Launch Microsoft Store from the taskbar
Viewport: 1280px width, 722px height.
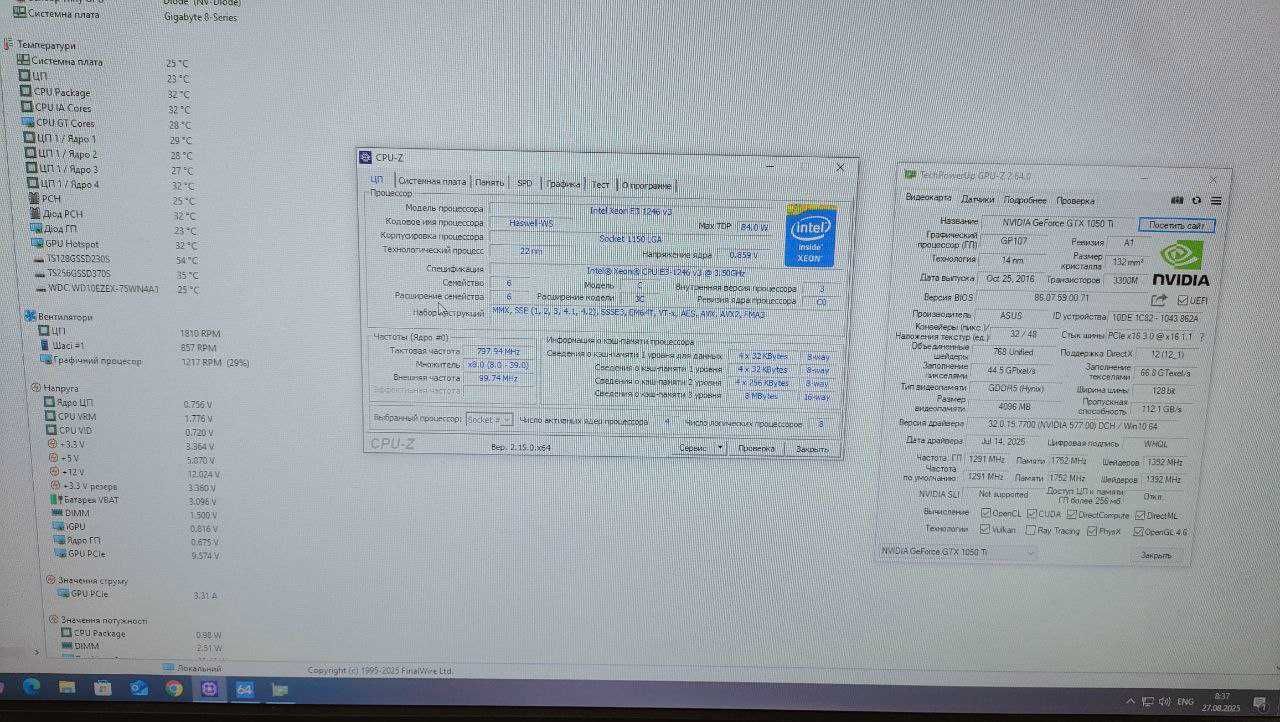point(102,688)
